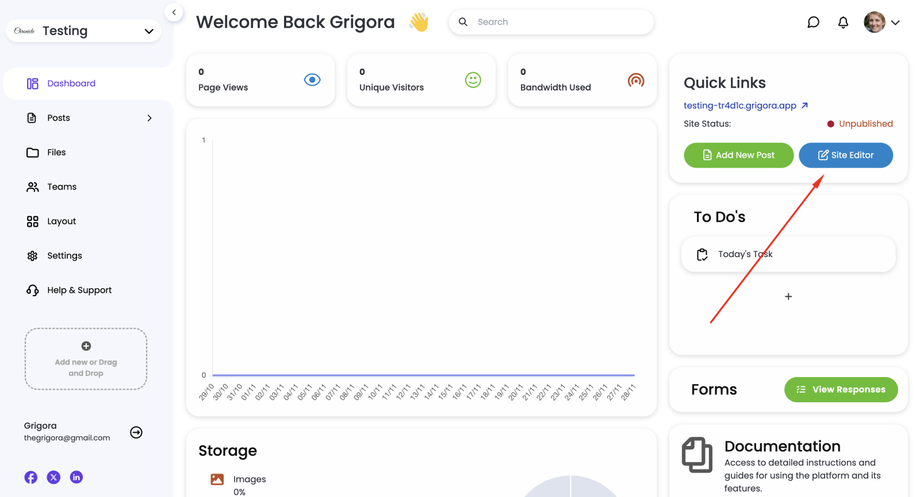The width and height of the screenshot is (920, 497).
Task: Expand the Posts submenu arrow
Action: click(149, 118)
